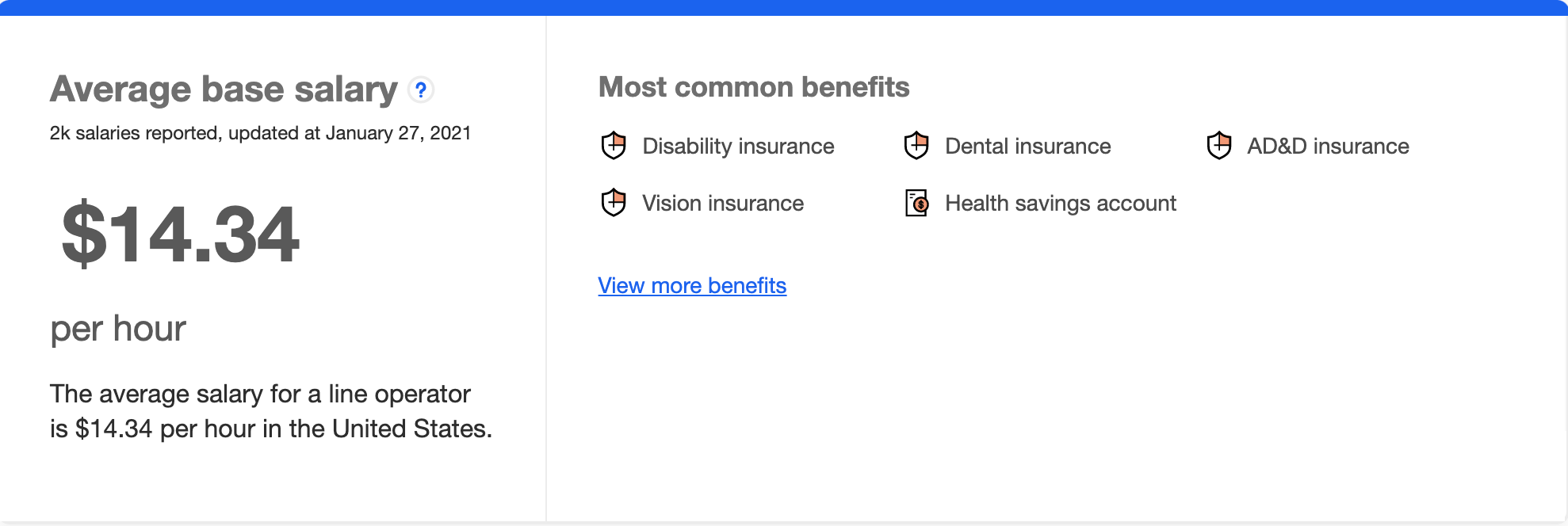Click the AD&D insurance text
This screenshot has height=526, width=1568.
tap(1328, 147)
